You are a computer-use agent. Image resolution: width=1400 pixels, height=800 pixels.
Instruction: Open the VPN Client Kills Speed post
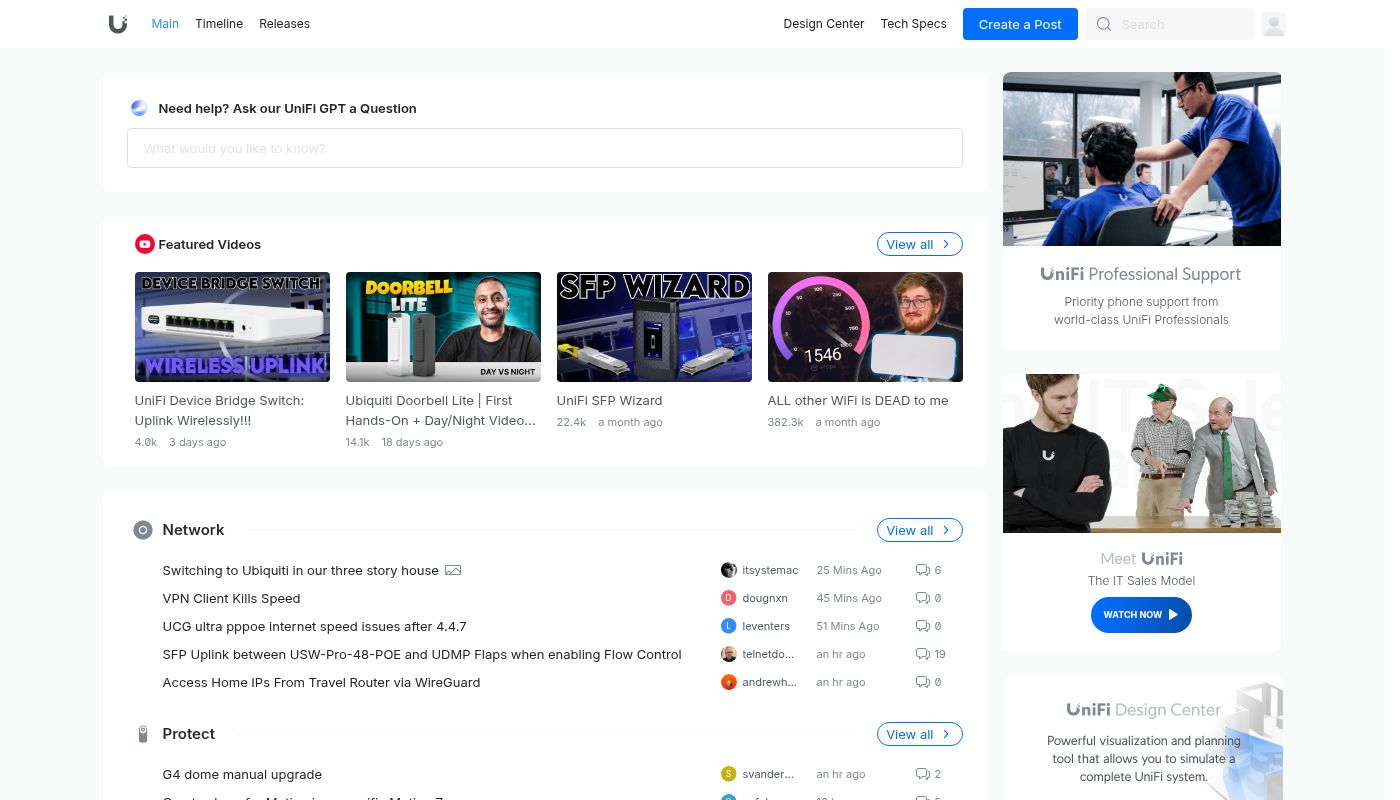(231, 598)
